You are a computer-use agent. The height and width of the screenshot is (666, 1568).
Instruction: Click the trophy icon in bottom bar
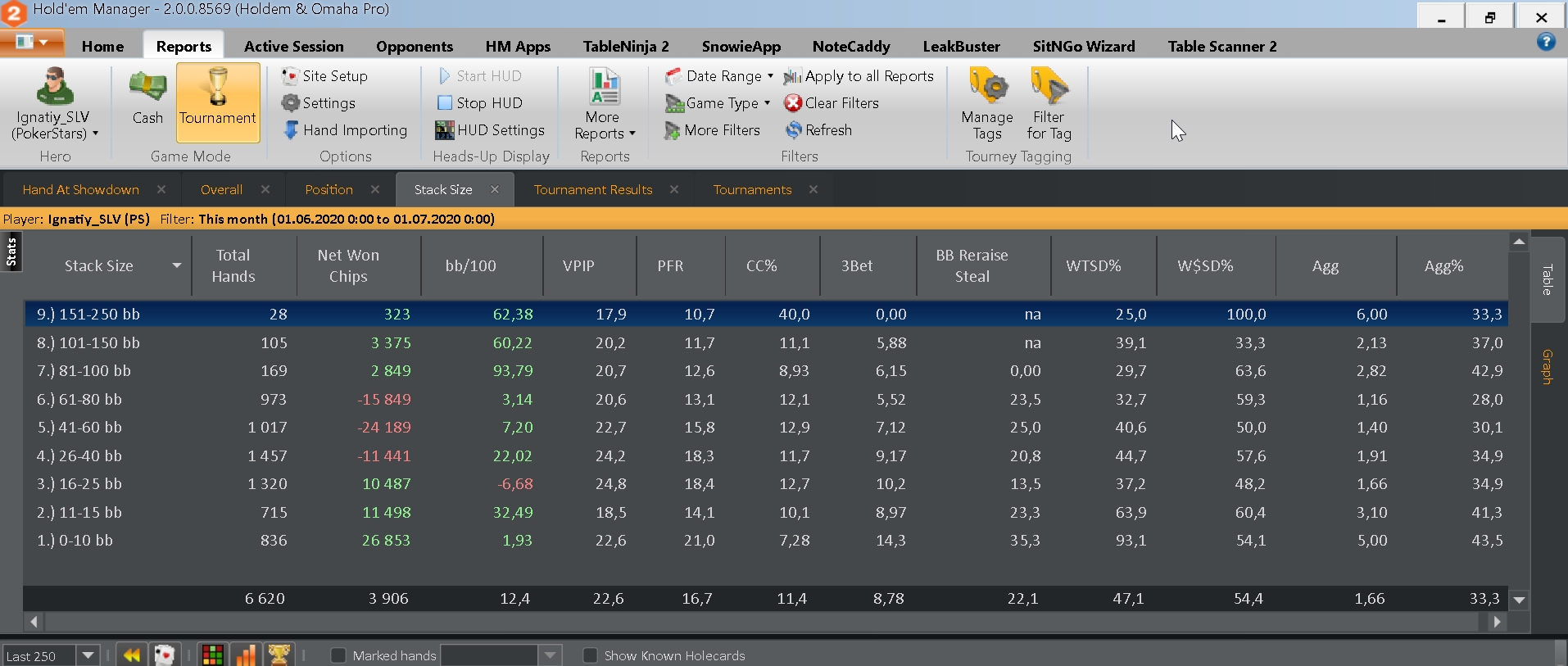pos(279,655)
